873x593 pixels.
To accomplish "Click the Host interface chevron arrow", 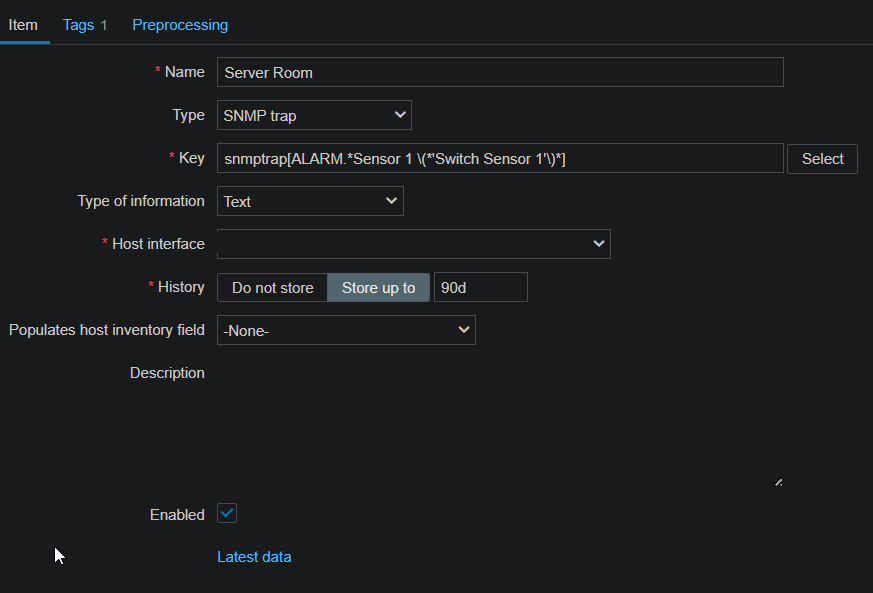I will pos(599,244).
